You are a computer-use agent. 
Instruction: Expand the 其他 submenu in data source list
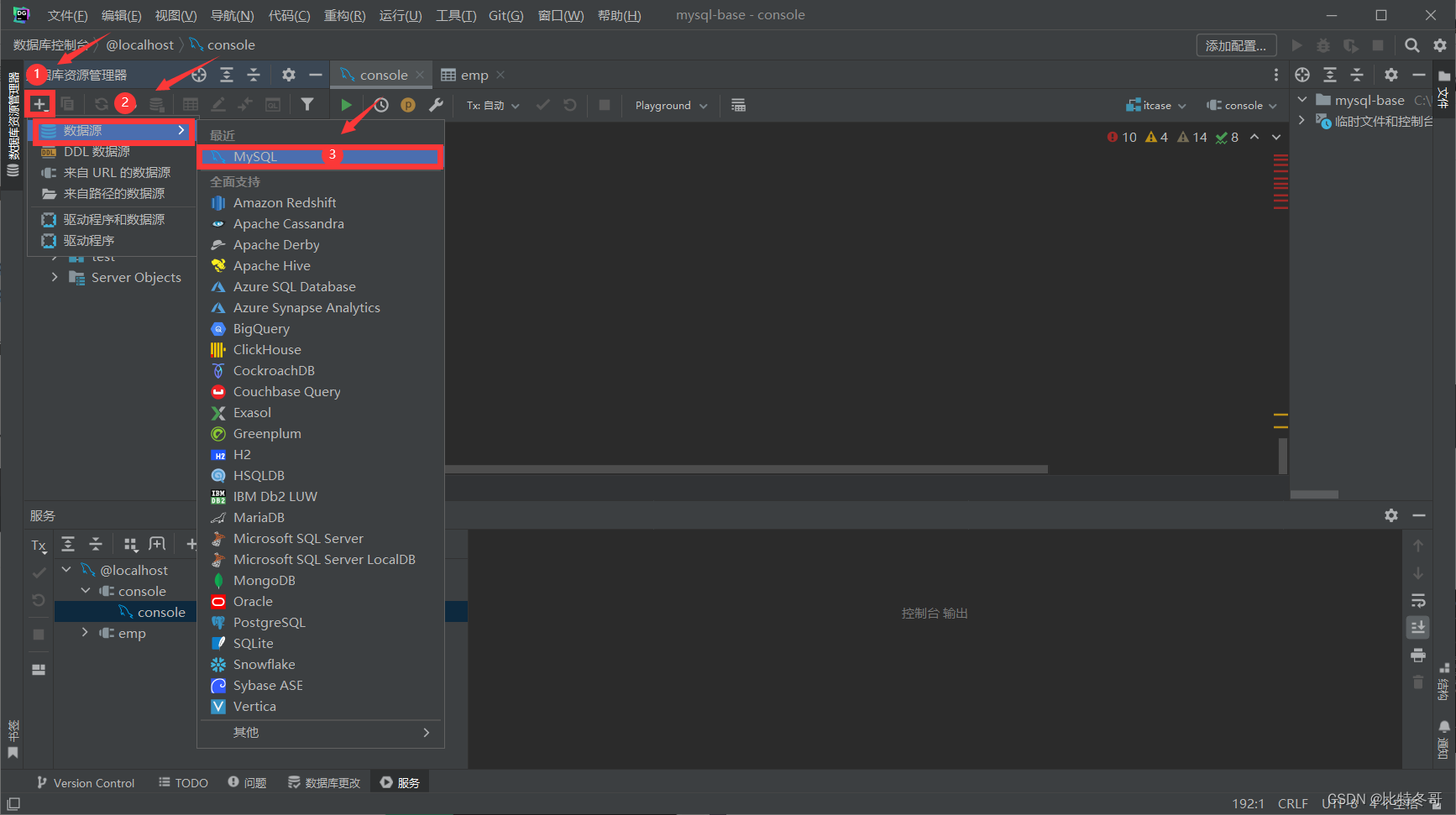[x=321, y=733]
